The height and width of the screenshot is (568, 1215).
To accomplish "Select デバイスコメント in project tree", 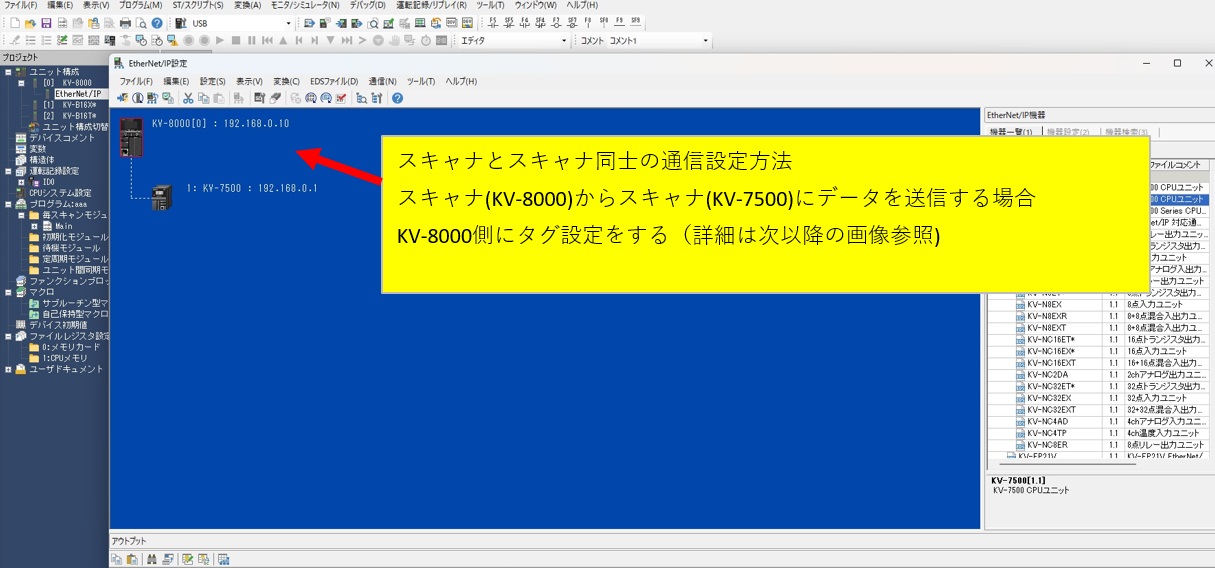I will pyautogui.click(x=60, y=138).
